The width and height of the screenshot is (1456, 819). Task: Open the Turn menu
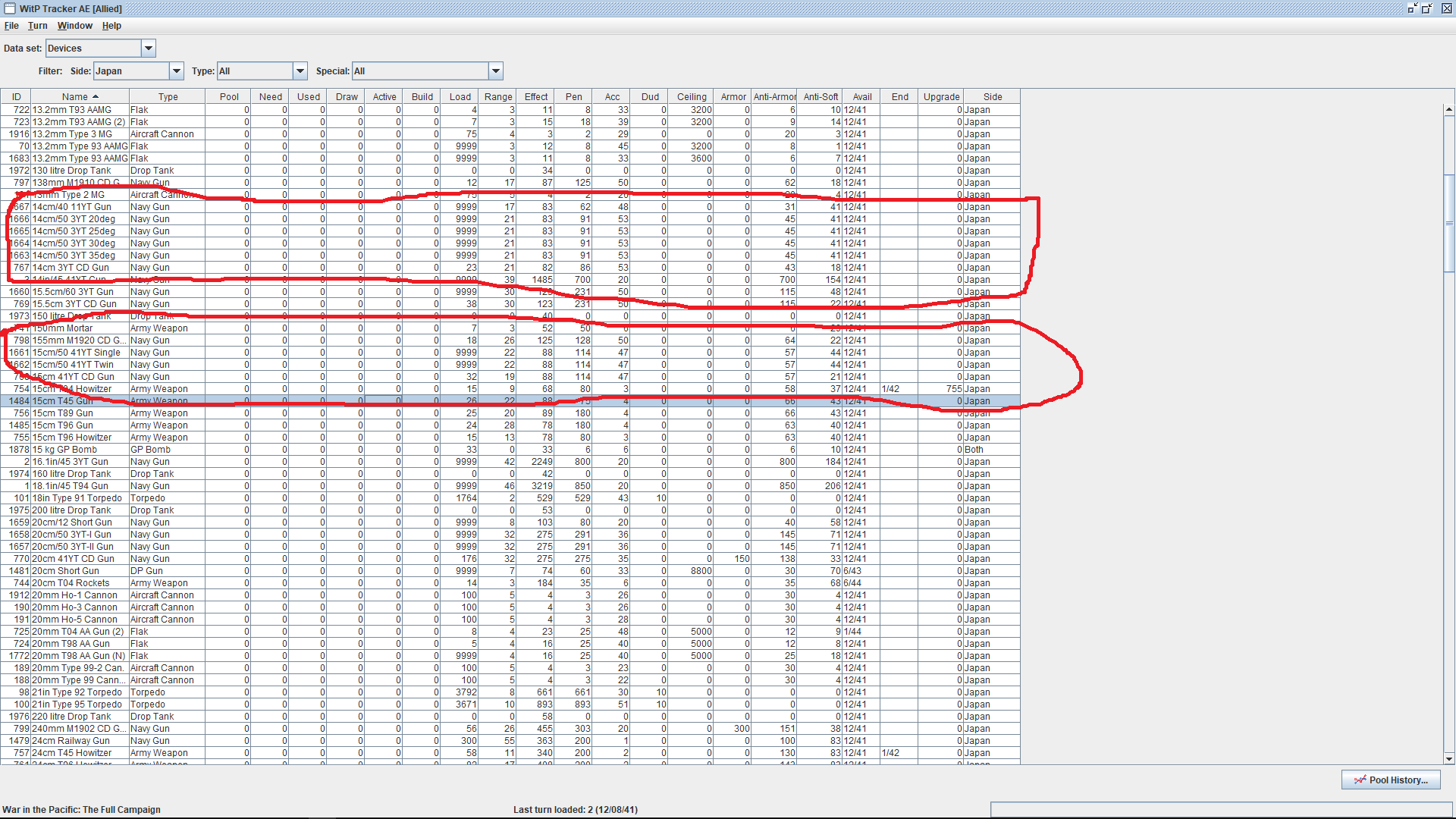click(38, 26)
